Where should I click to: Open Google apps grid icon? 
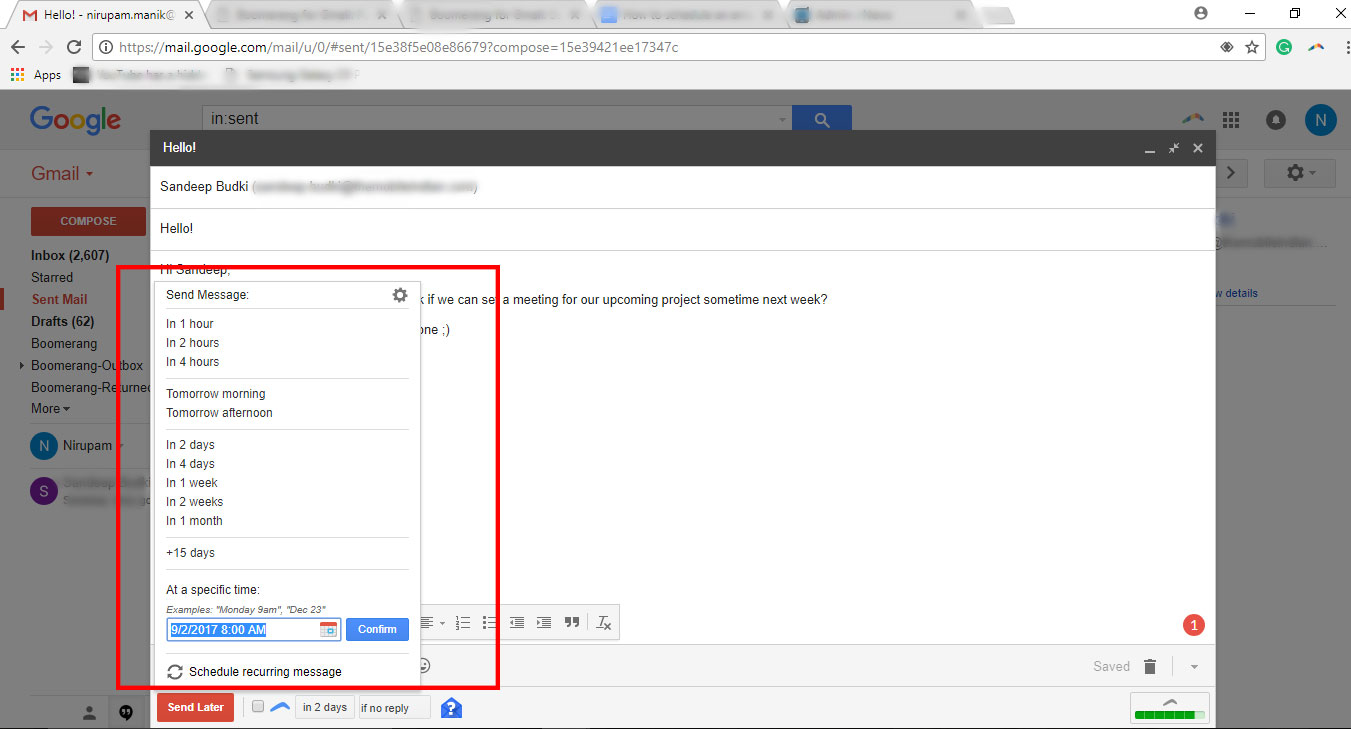pos(1231,120)
